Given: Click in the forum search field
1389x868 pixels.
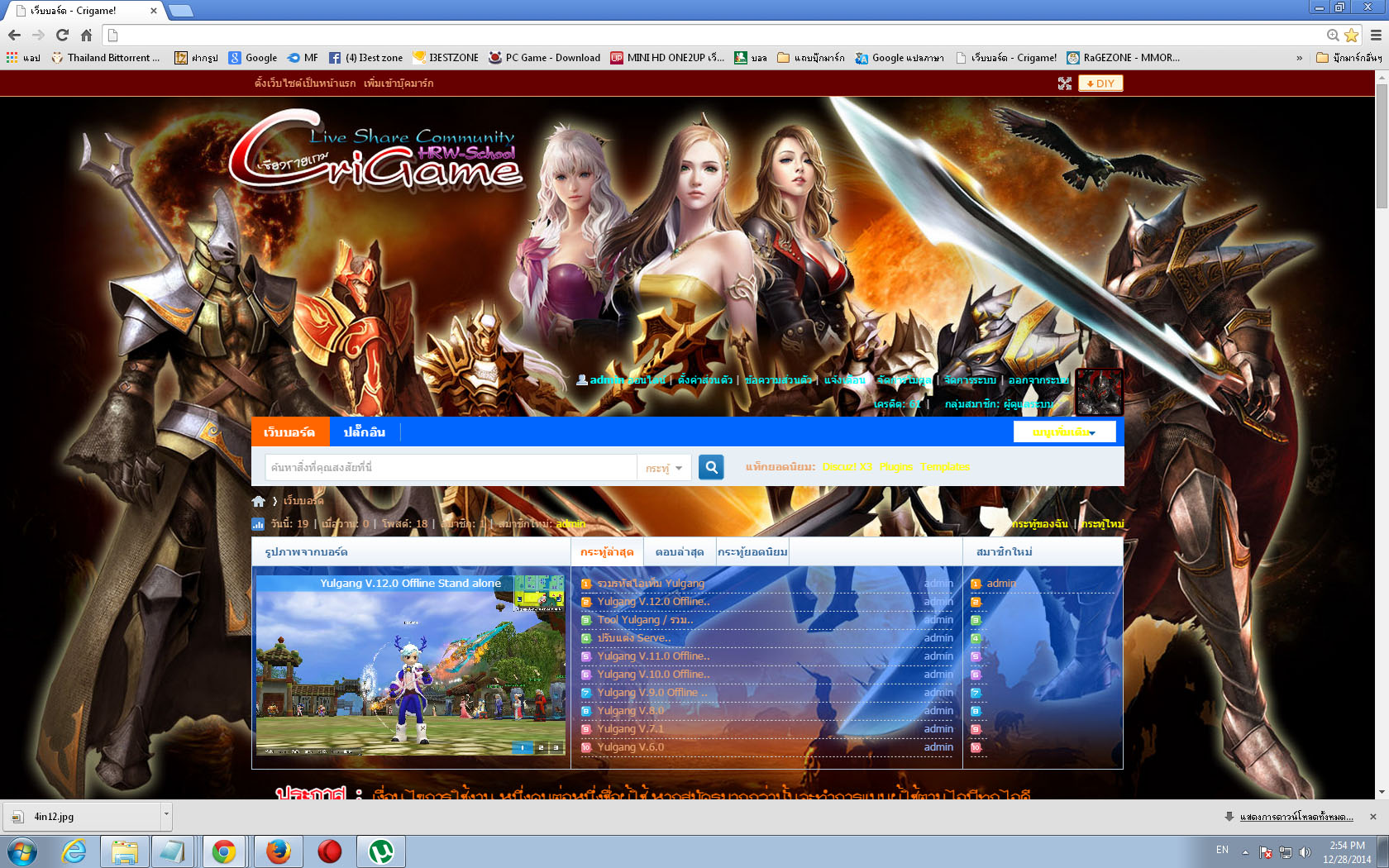Looking at the screenshot, I should pyautogui.click(x=451, y=468).
